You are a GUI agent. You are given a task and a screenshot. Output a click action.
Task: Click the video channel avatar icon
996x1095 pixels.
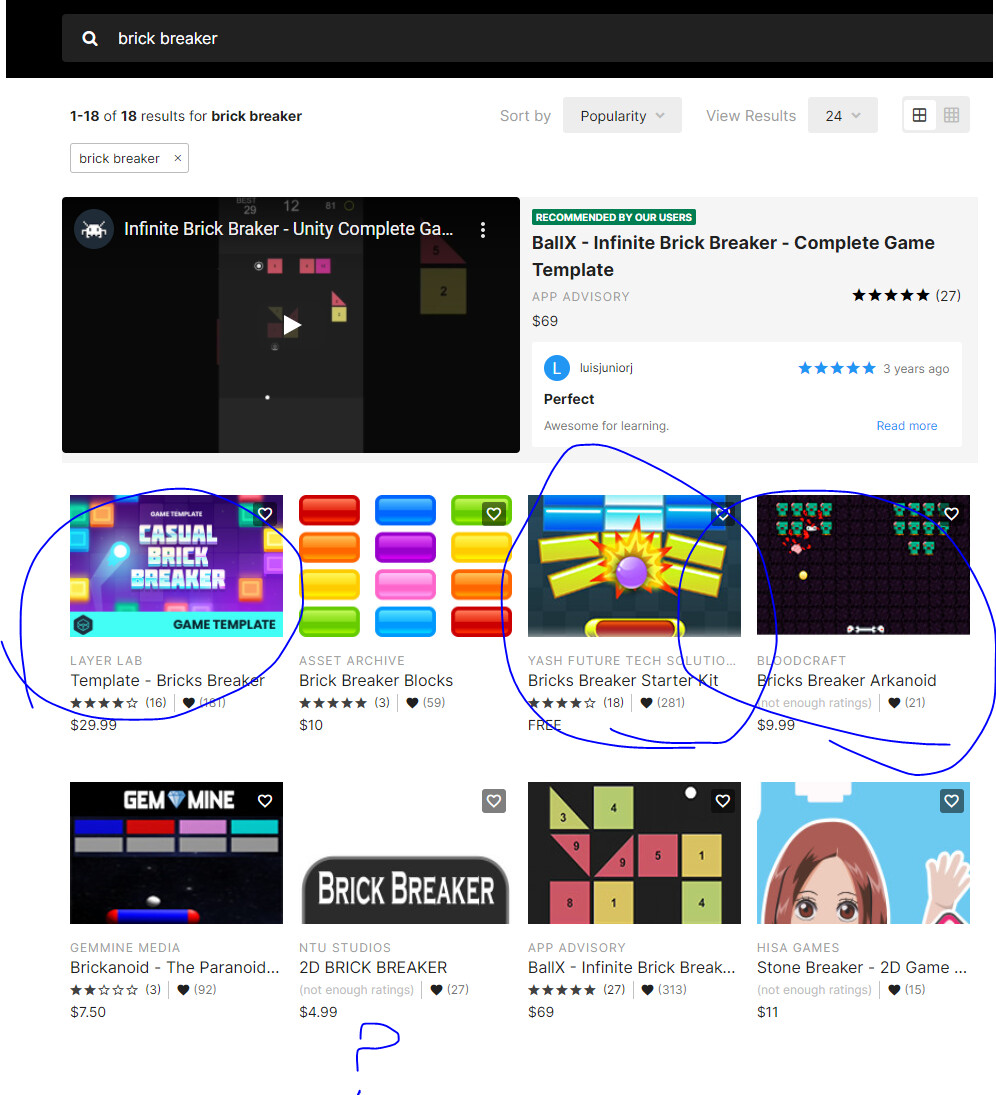pyautogui.click(x=94, y=229)
